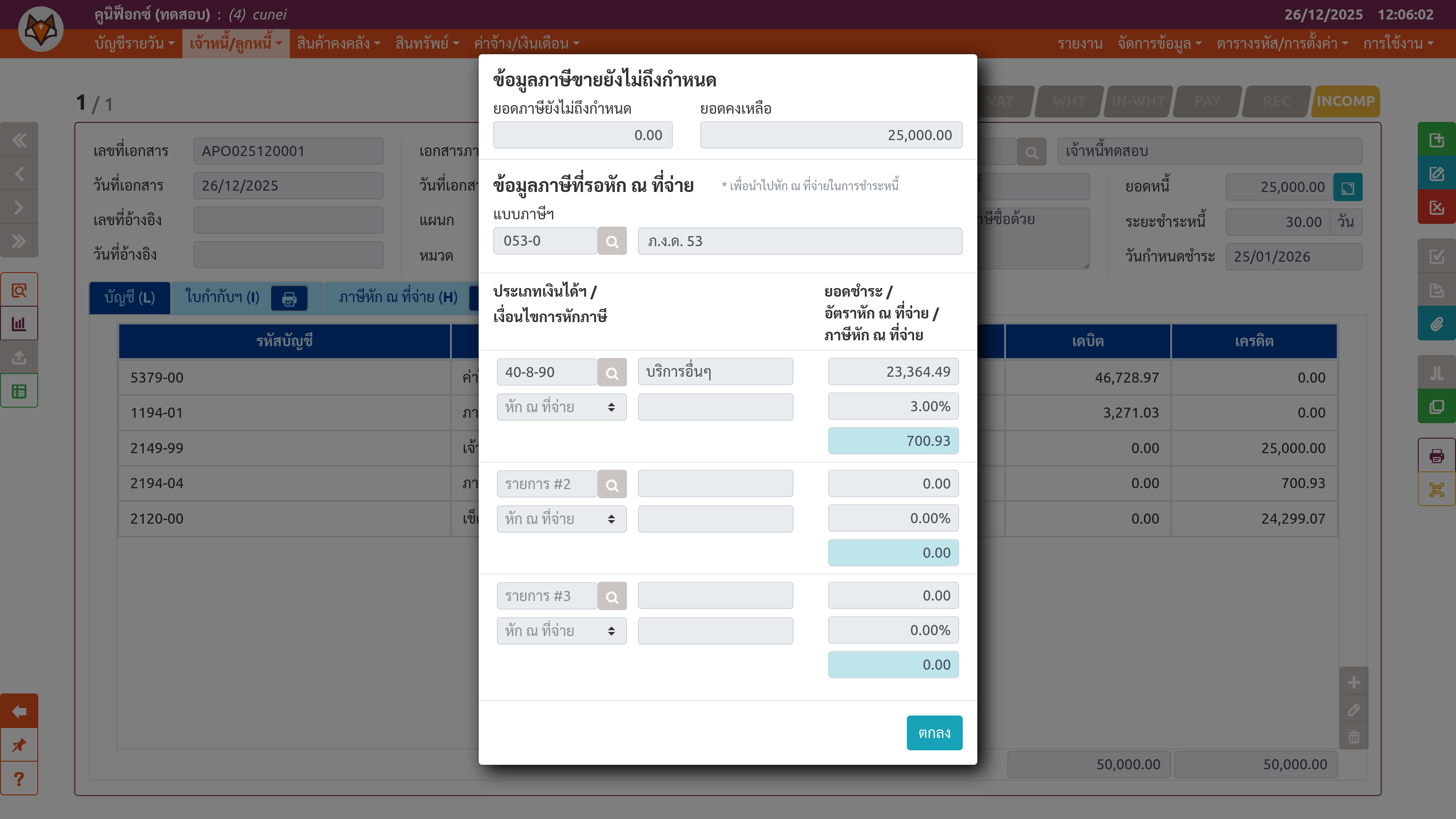This screenshot has height=819, width=1456.
Task: Click the paperclip attachment icon
Action: coord(1436,324)
